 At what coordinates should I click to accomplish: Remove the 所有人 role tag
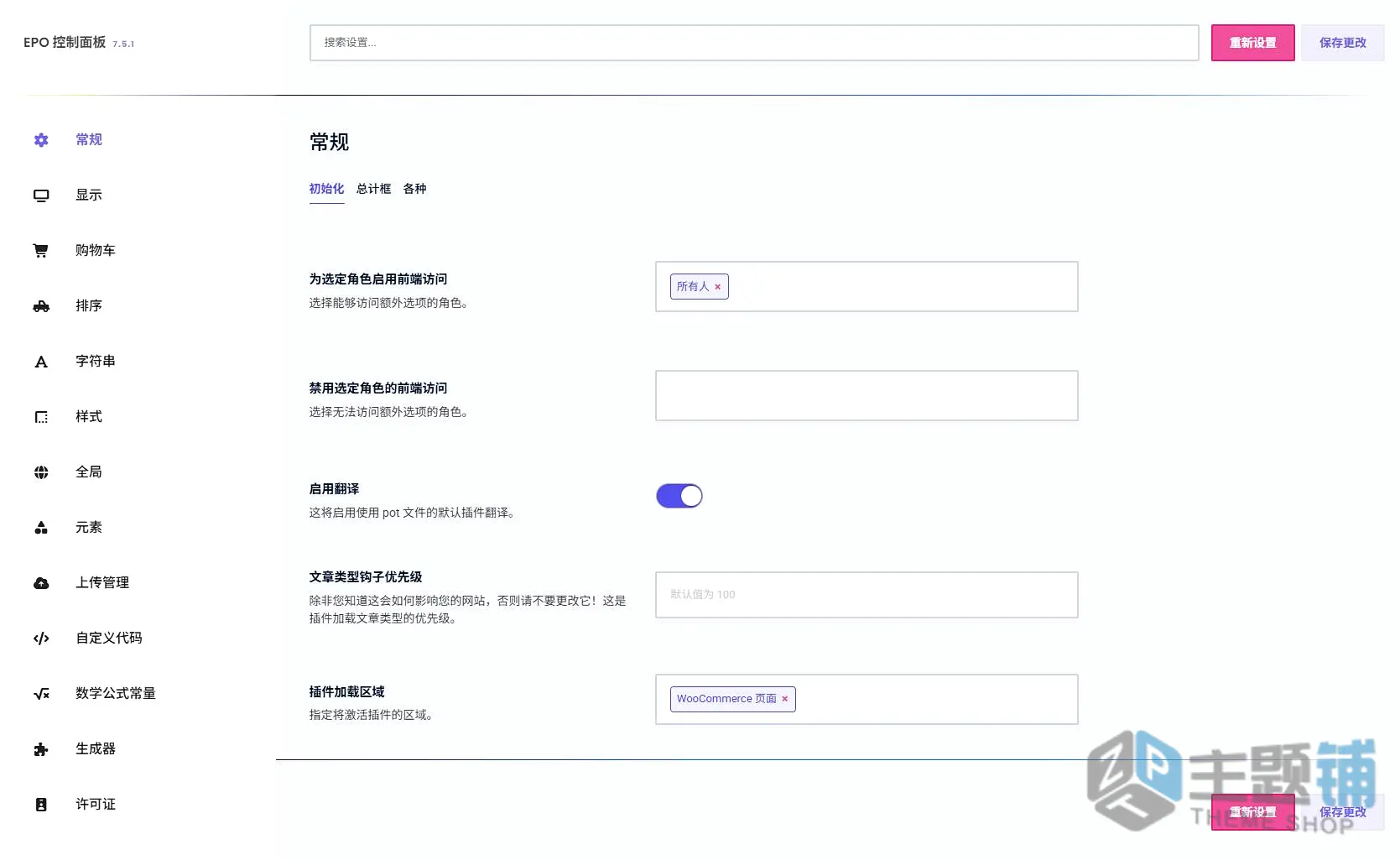pos(717,287)
